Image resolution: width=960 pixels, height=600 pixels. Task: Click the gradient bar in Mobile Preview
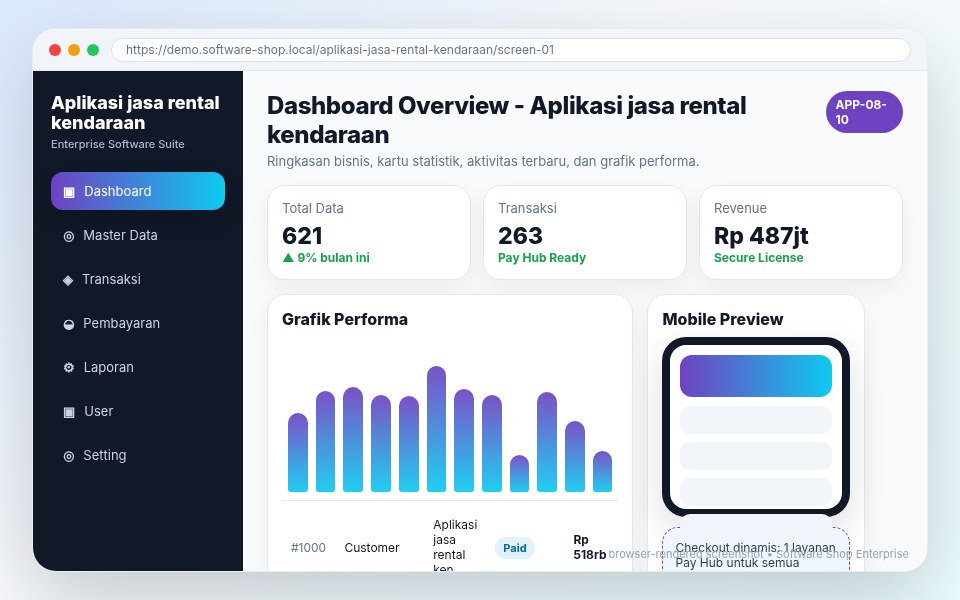[756, 376]
